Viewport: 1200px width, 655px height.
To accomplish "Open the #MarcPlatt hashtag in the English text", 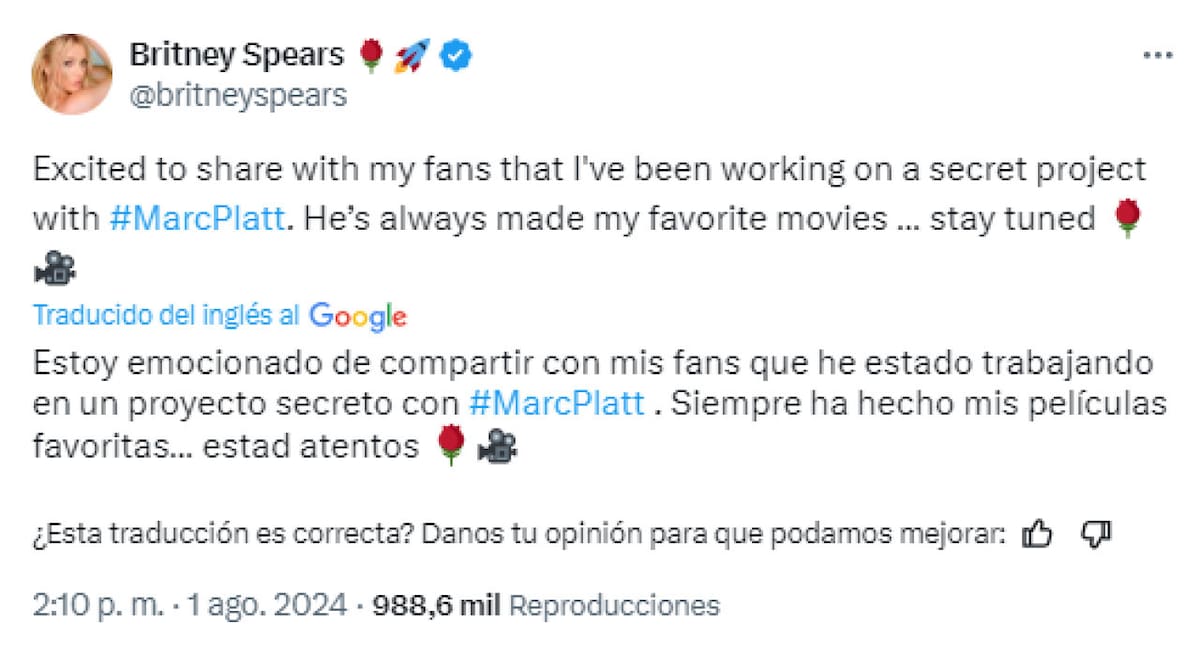I will [200, 218].
